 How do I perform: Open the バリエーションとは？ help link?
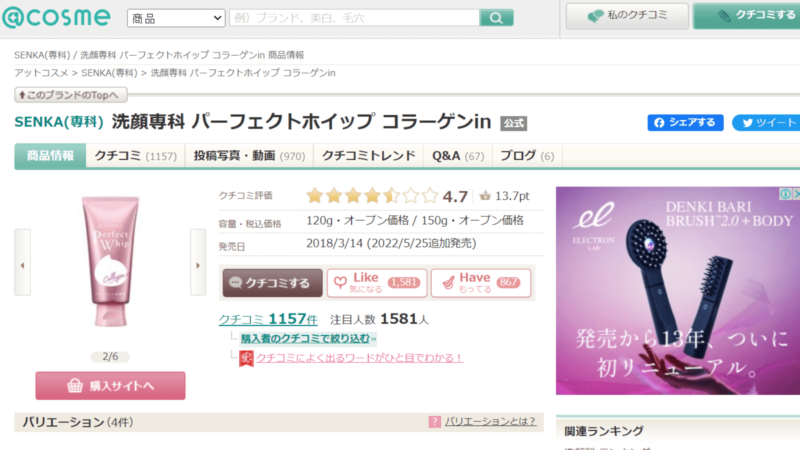490,421
